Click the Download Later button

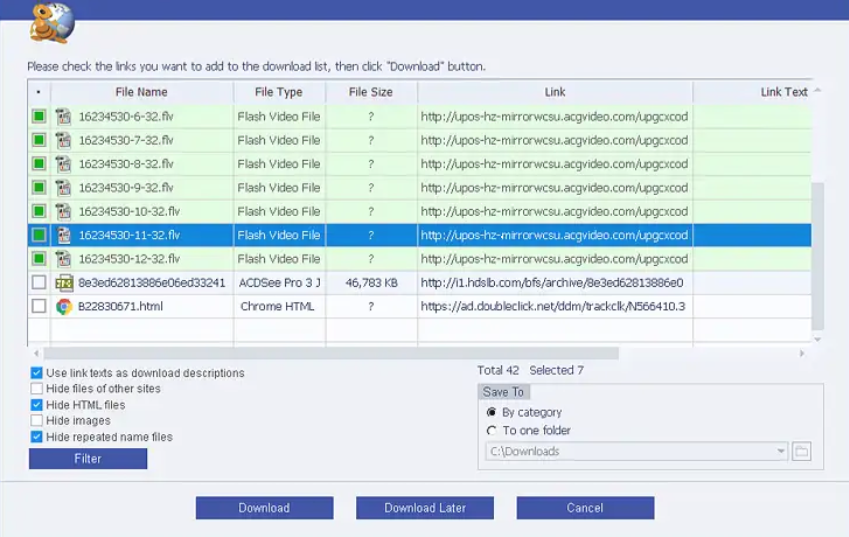(x=425, y=508)
